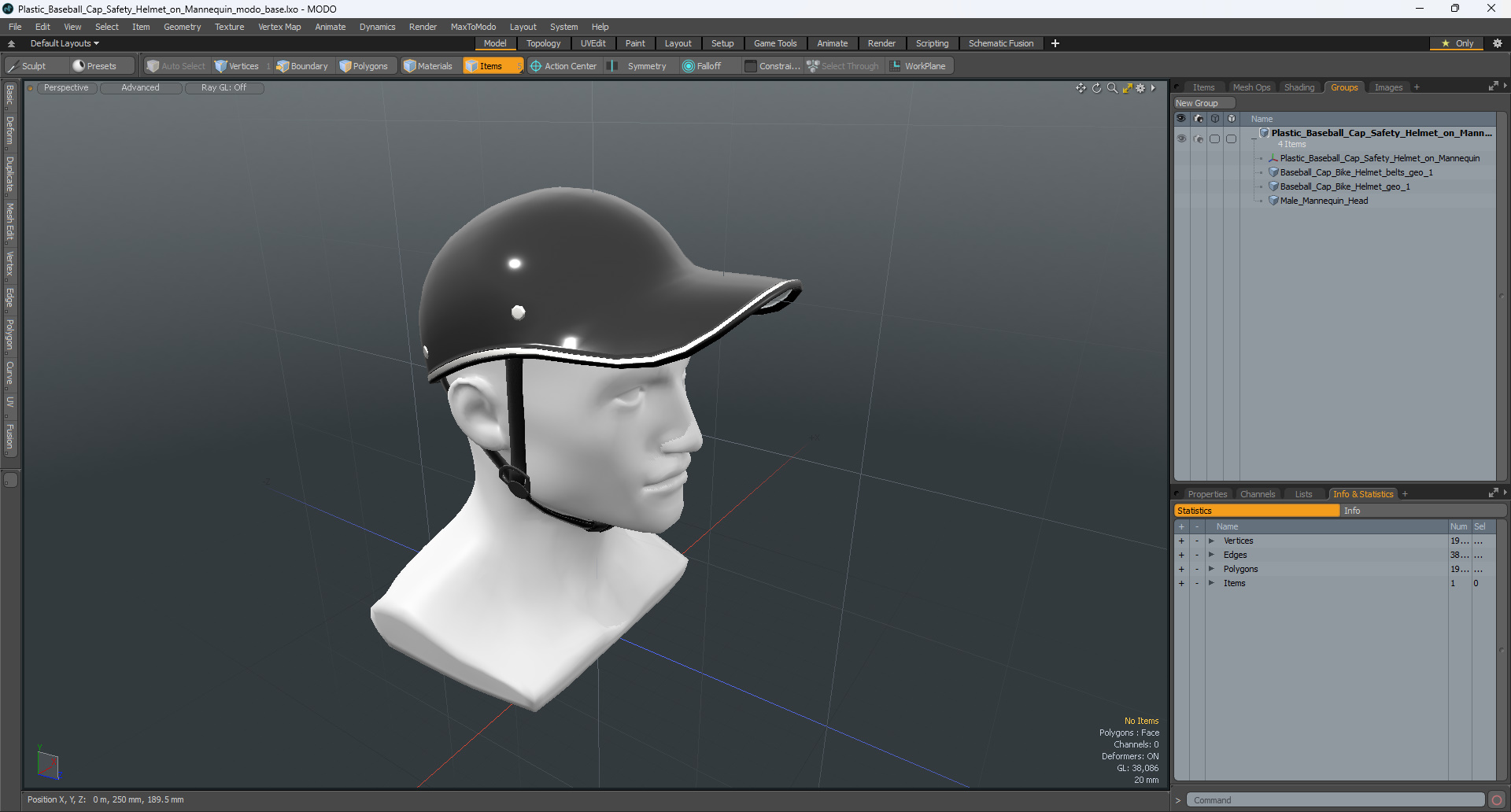Open the Perspective view type dropdown
The image size is (1511, 812).
point(66,88)
